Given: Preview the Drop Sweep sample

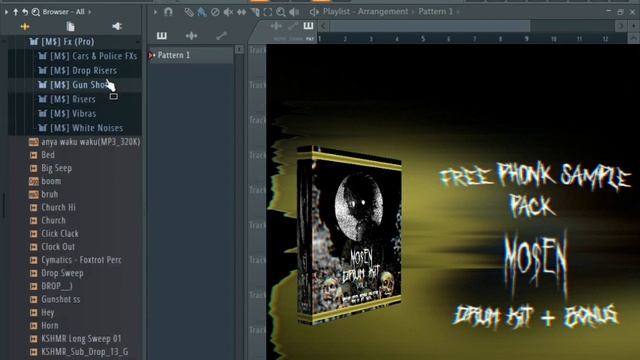Looking at the screenshot, I should coord(56,273).
